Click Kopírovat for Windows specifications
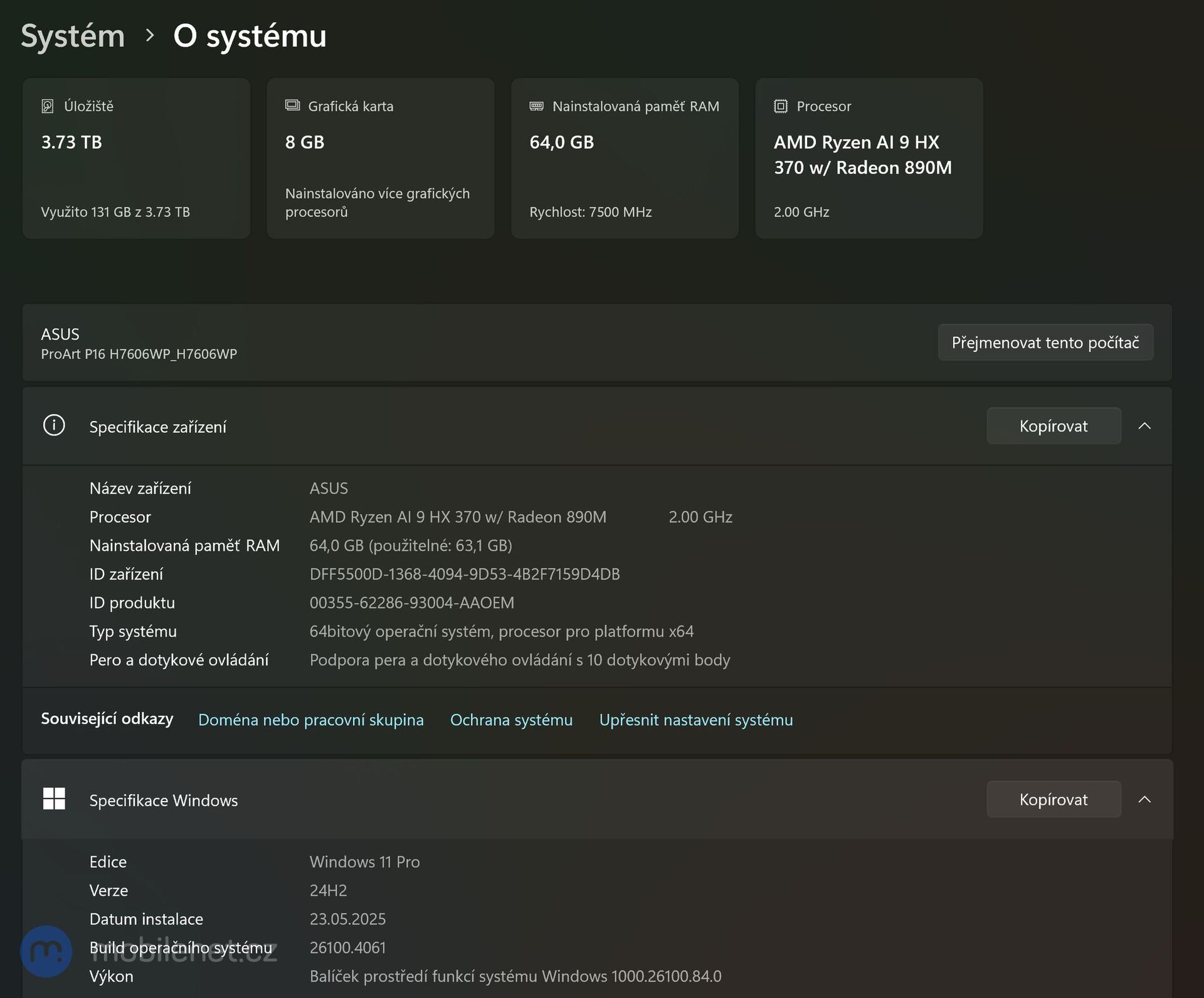The image size is (1204, 998). [1053, 799]
